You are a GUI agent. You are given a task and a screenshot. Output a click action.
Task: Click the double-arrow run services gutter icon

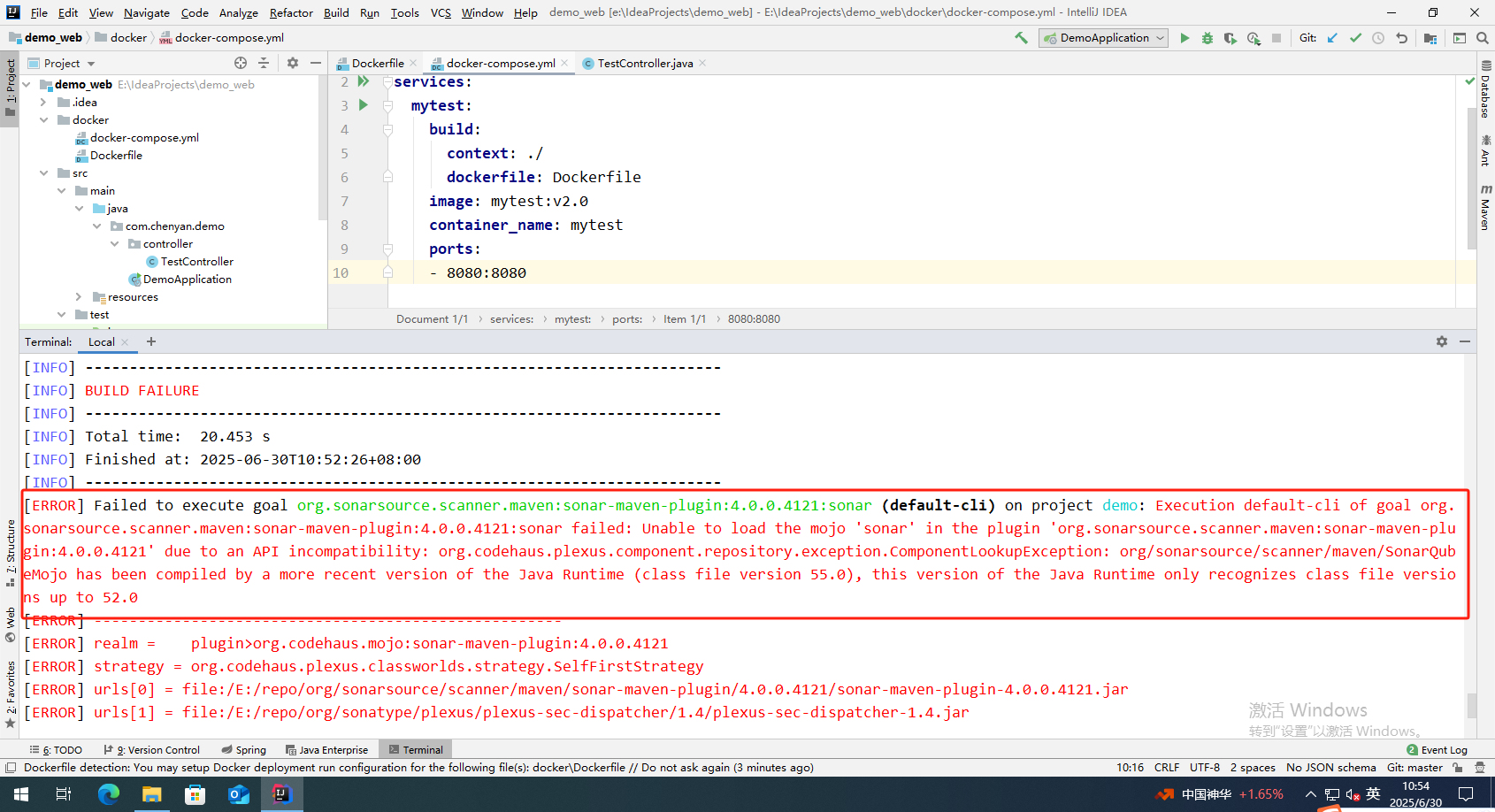(x=364, y=81)
